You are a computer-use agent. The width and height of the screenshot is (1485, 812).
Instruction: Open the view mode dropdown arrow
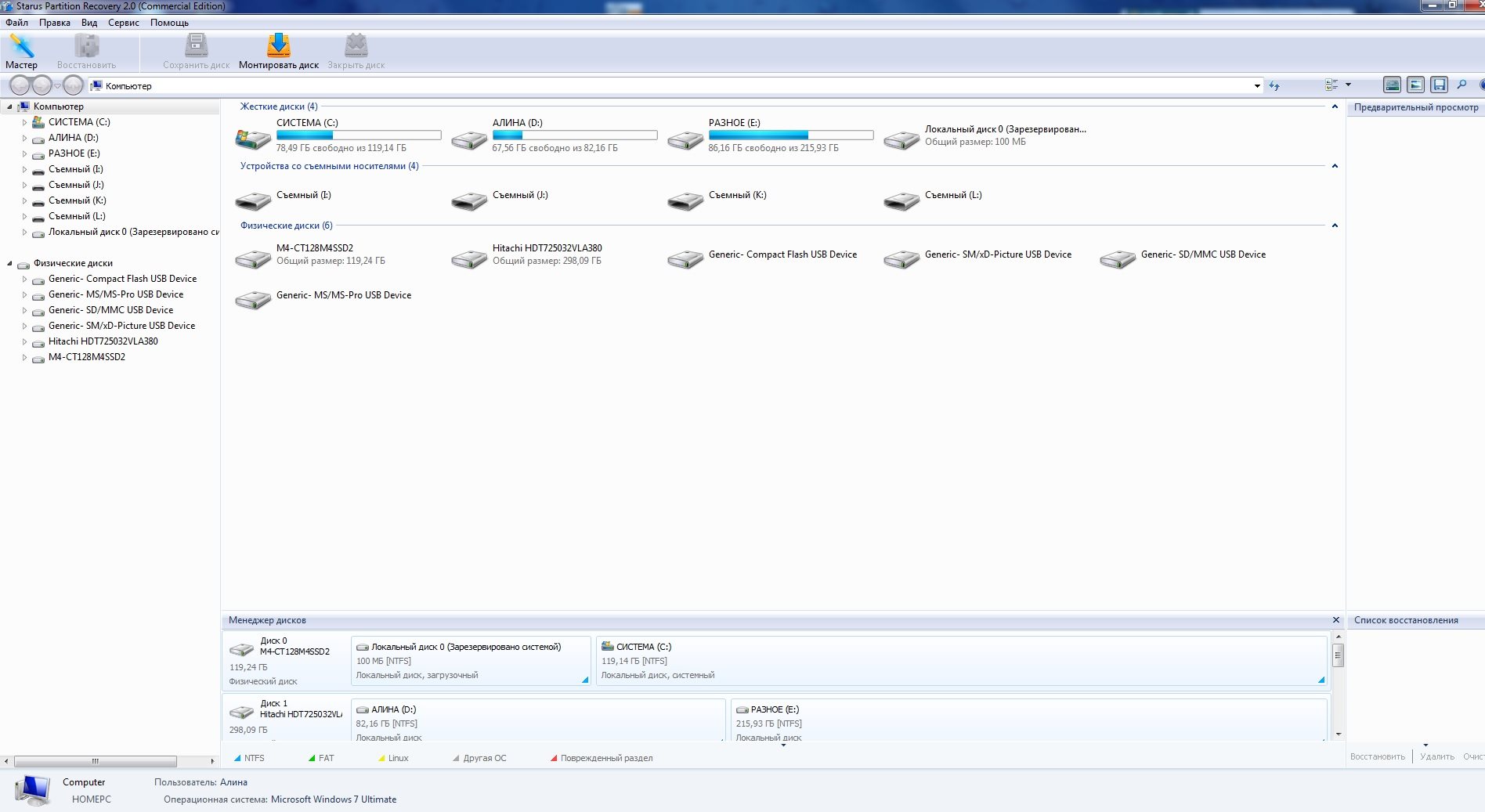pyautogui.click(x=1348, y=85)
